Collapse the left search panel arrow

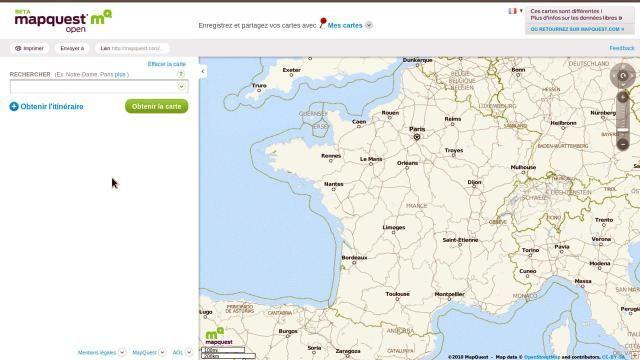click(x=203, y=71)
